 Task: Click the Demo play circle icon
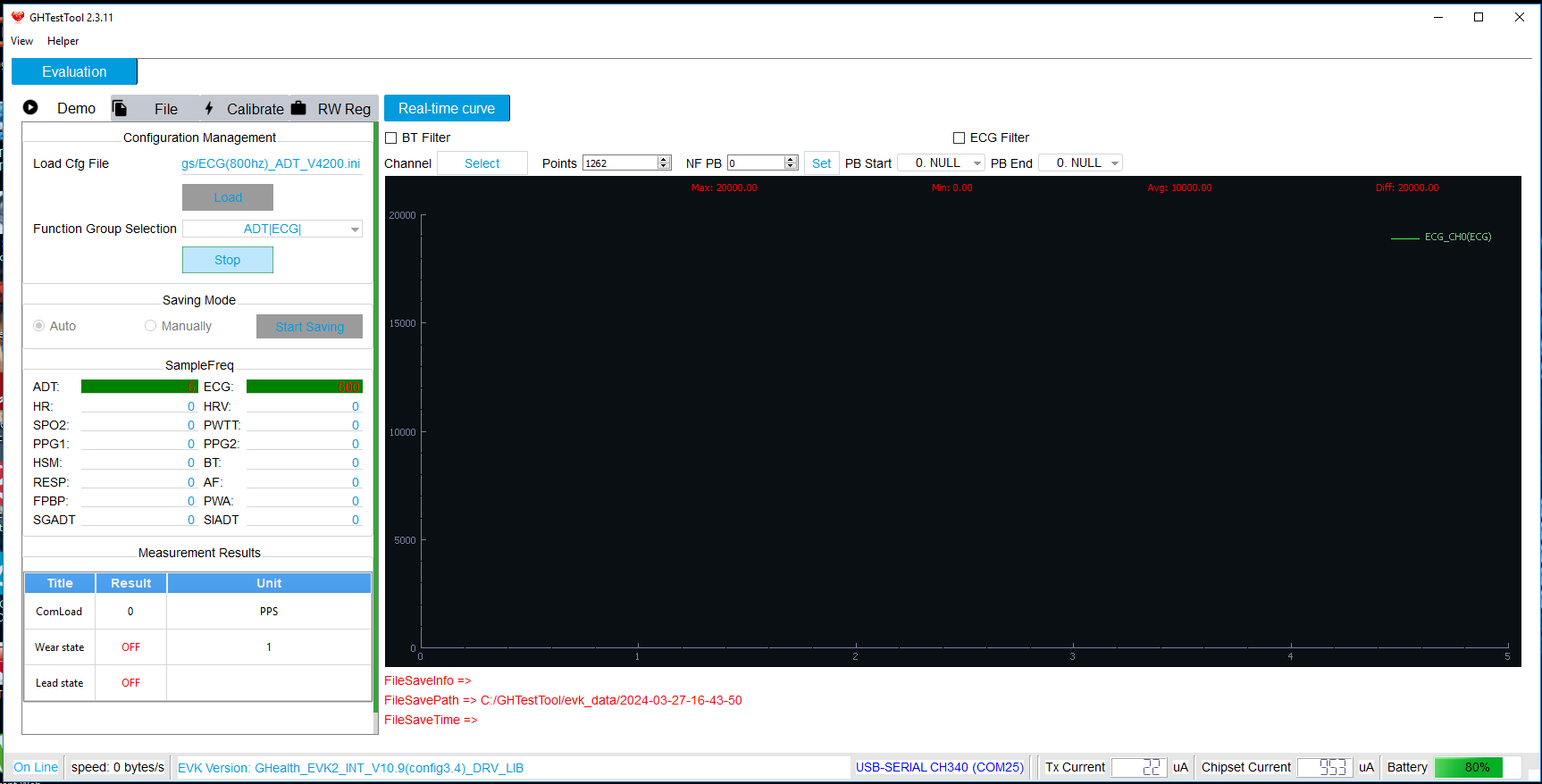click(30, 107)
